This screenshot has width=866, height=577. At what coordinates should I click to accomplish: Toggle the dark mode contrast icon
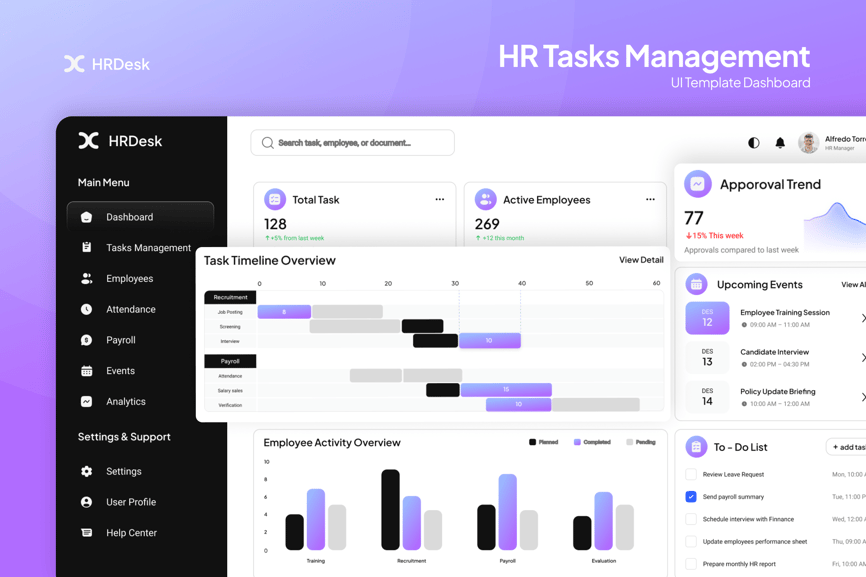tap(754, 143)
